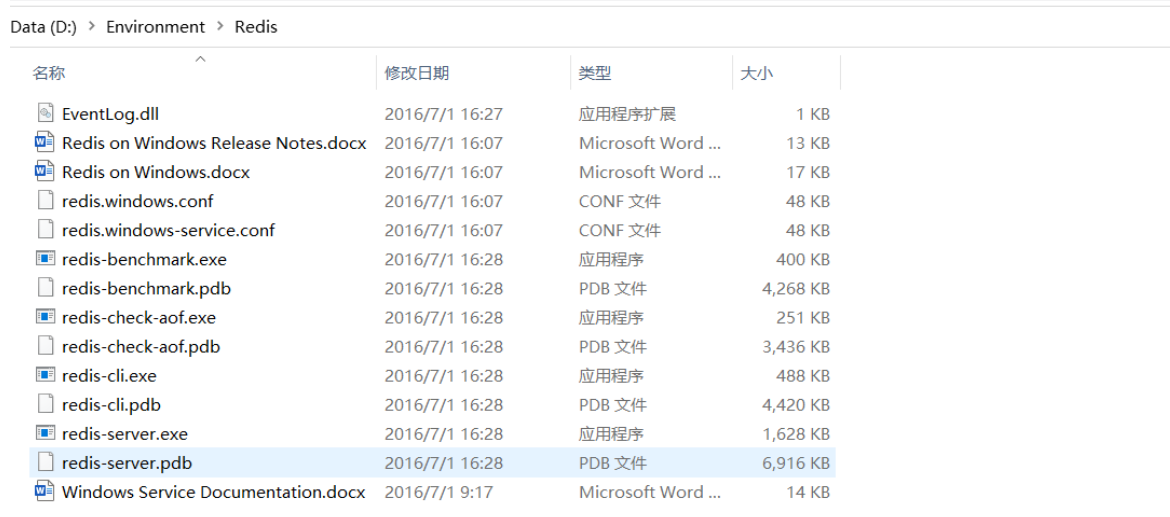Click the file icon of redis-server.pdb
This screenshot has height=517, width=1170.
coord(46,463)
